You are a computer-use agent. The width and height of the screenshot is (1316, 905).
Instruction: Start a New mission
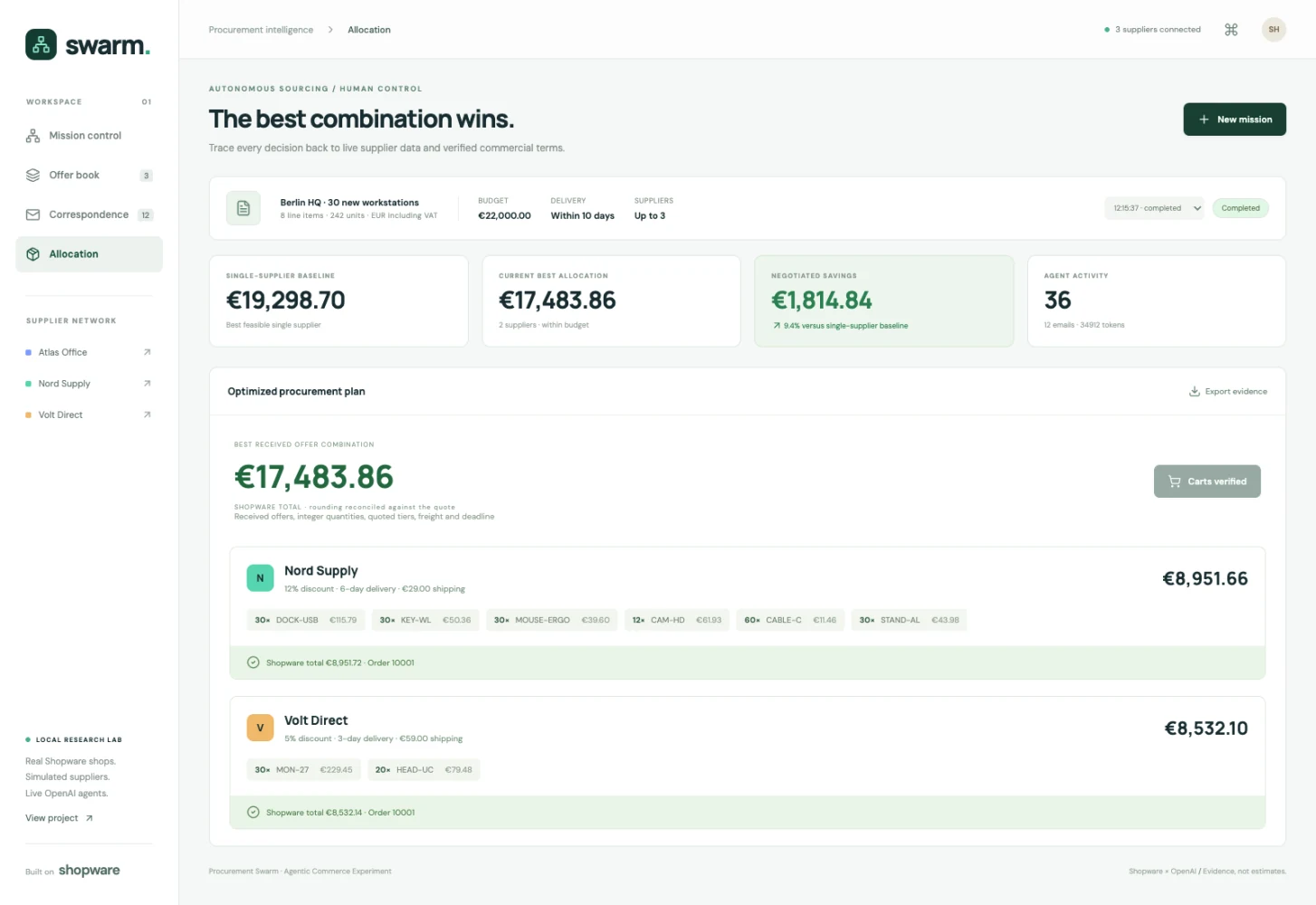point(1235,119)
